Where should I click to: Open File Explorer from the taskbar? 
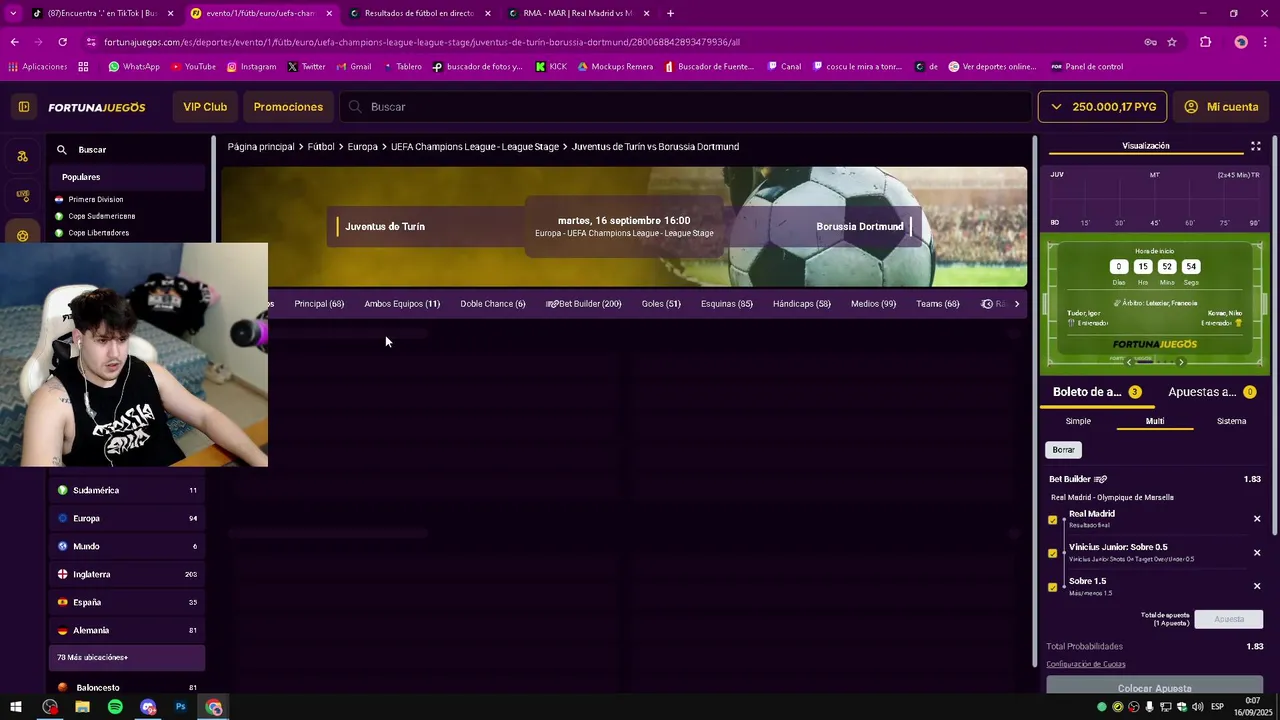(82, 707)
